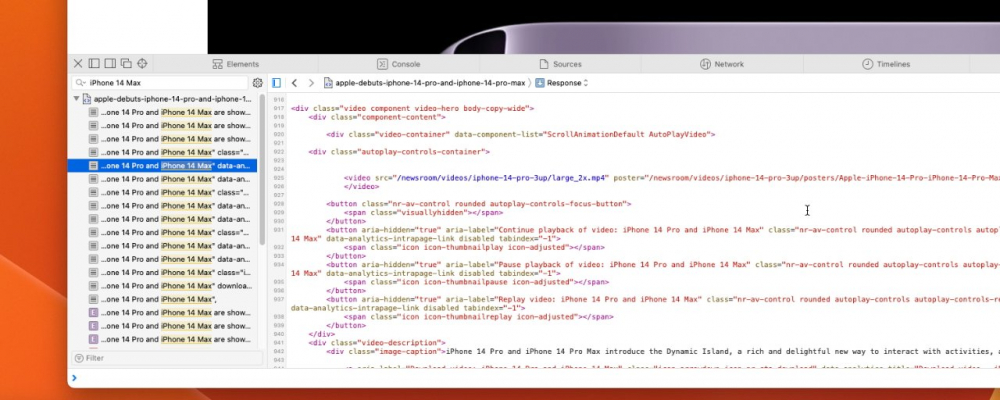The height and width of the screenshot is (400, 1000).
Task: Open the Response dropdown in path bar
Action: (562, 83)
